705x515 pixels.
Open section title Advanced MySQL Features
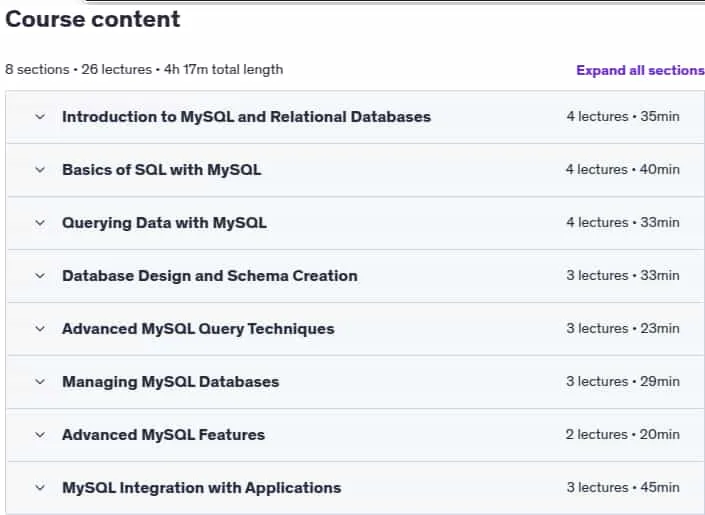tap(163, 435)
